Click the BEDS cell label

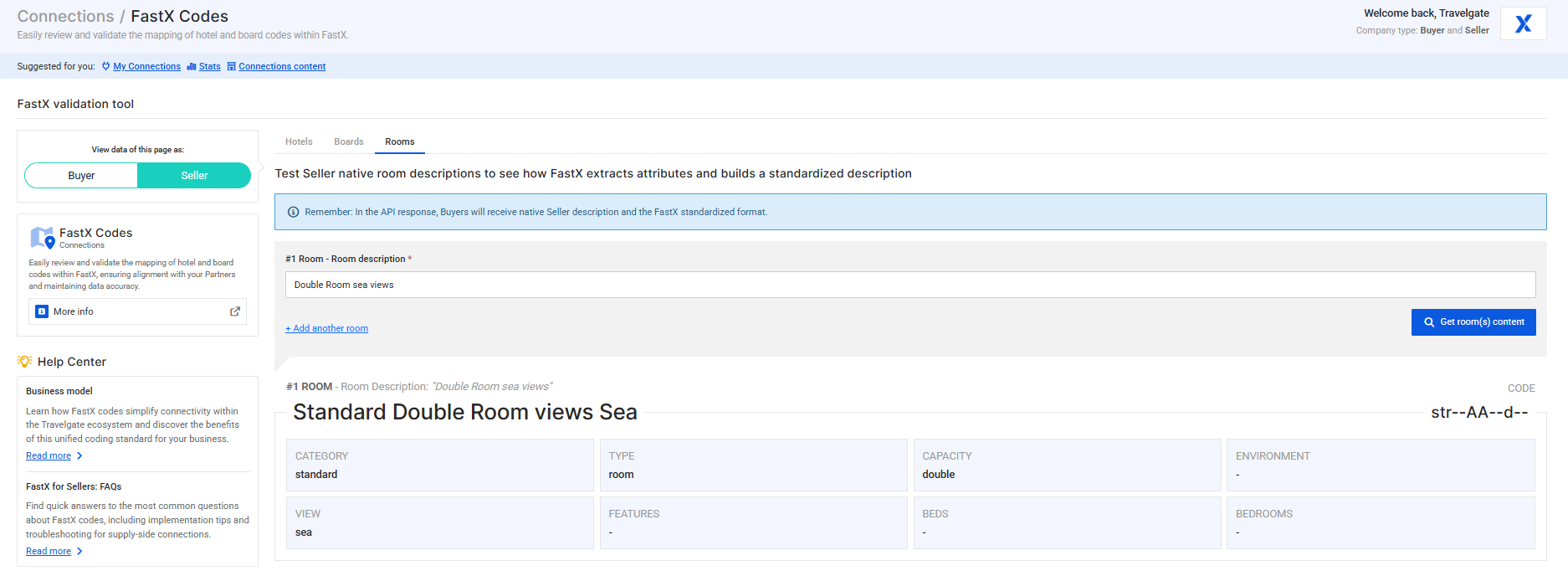click(935, 514)
